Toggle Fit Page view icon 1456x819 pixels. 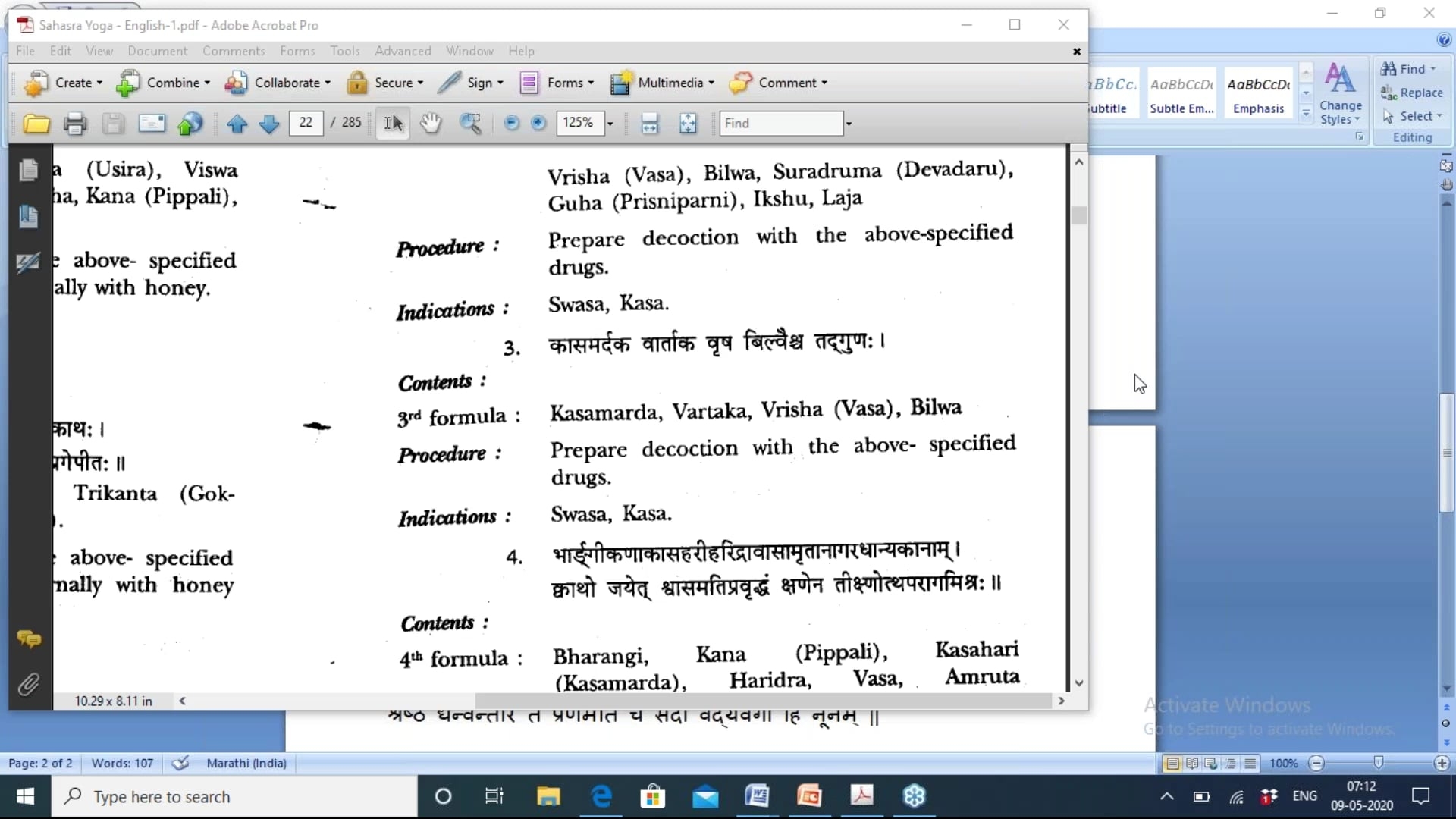point(687,124)
